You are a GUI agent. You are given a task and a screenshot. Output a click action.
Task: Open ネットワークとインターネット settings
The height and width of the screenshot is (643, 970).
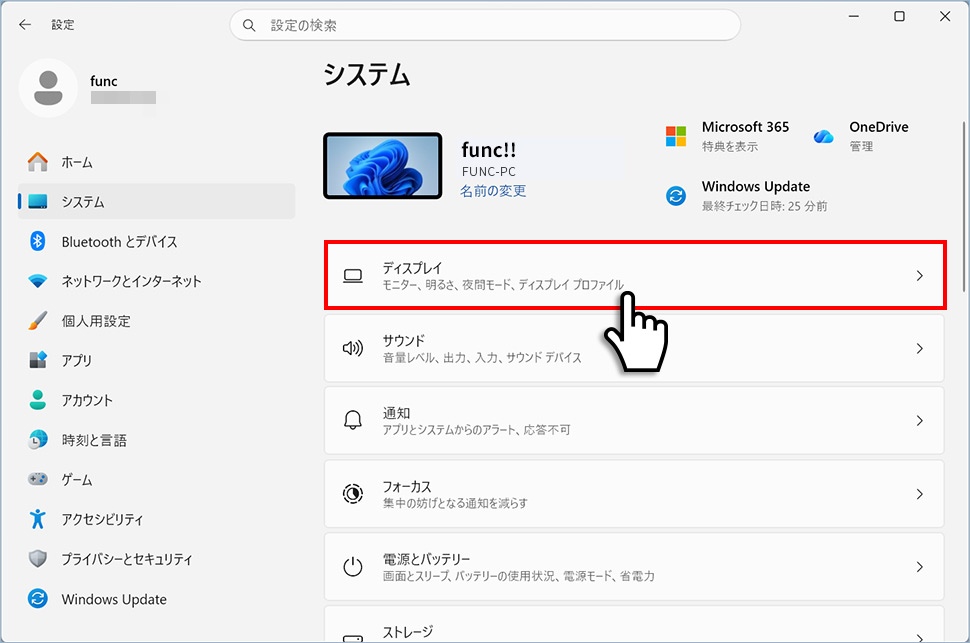click(x=157, y=281)
